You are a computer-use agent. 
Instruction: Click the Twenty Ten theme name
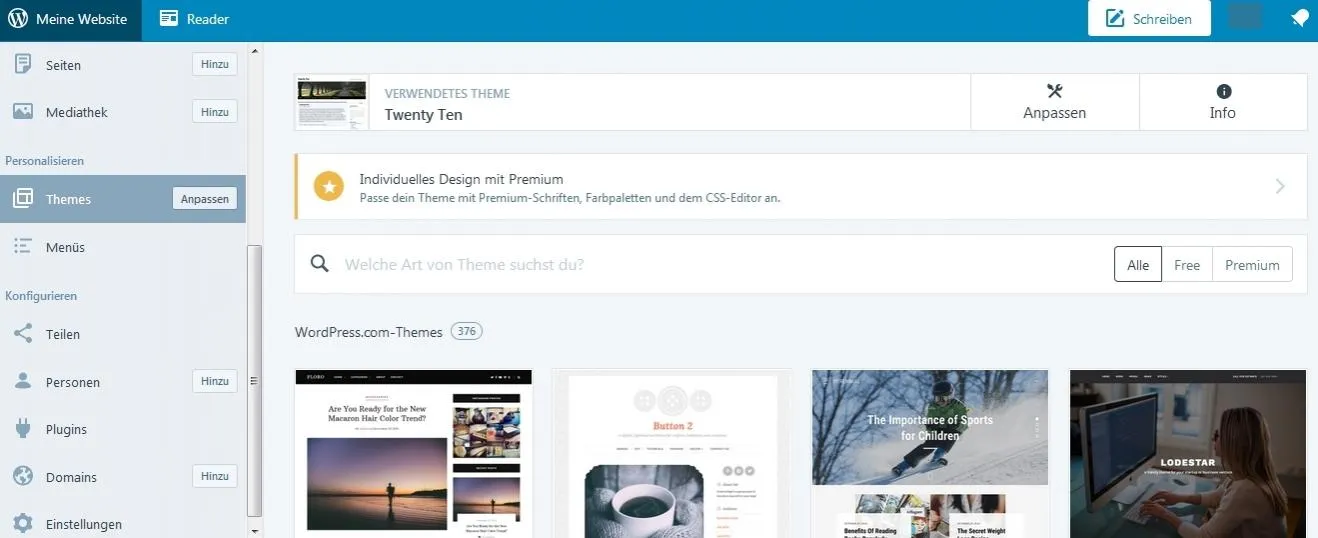[x=423, y=114]
